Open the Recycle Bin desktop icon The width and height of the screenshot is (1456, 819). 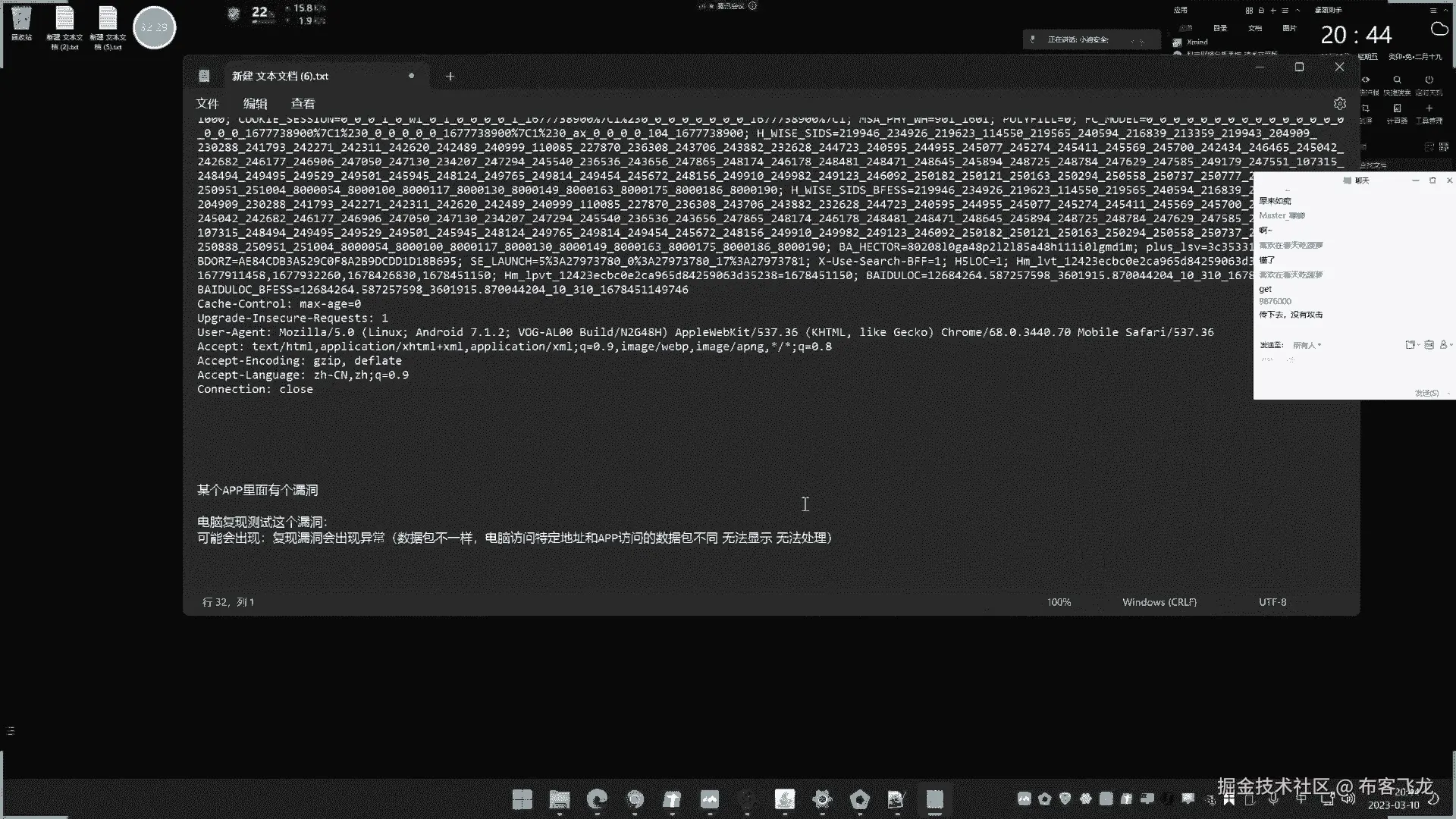coord(21,23)
